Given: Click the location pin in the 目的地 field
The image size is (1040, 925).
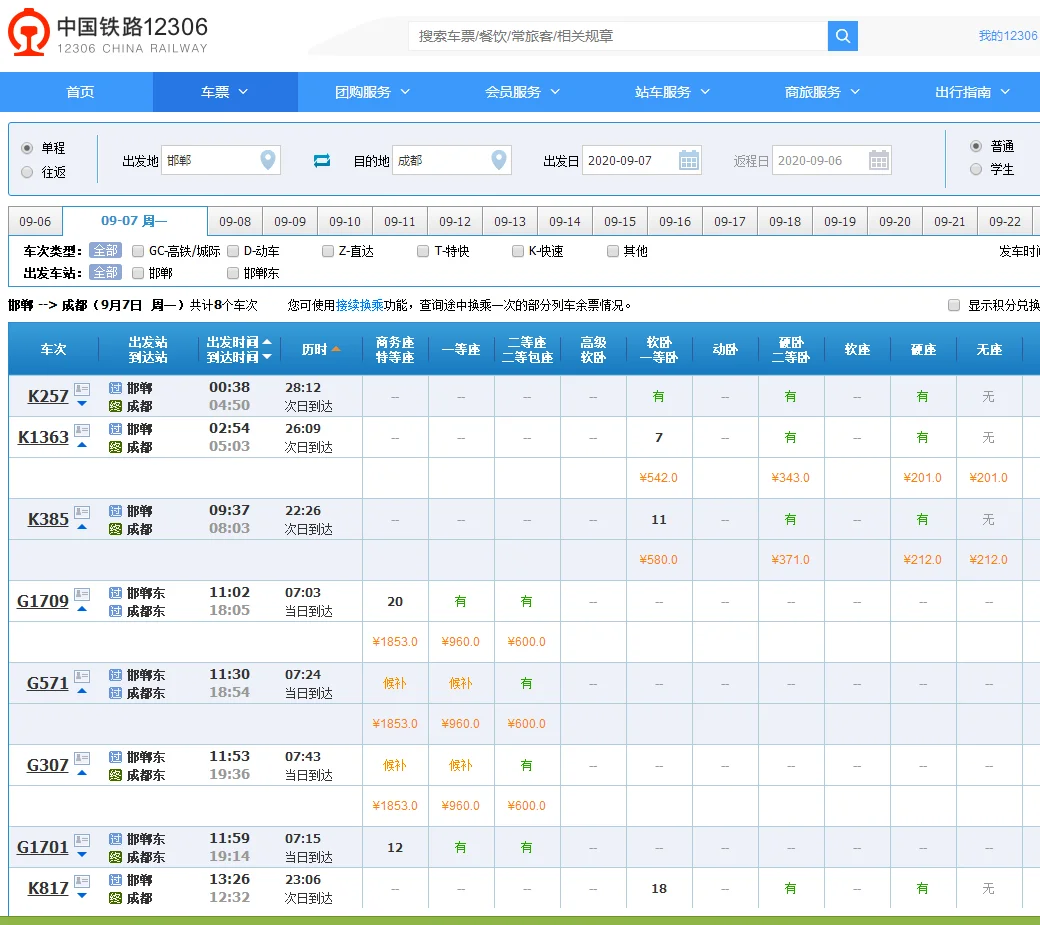Looking at the screenshot, I should pyautogui.click(x=498, y=159).
